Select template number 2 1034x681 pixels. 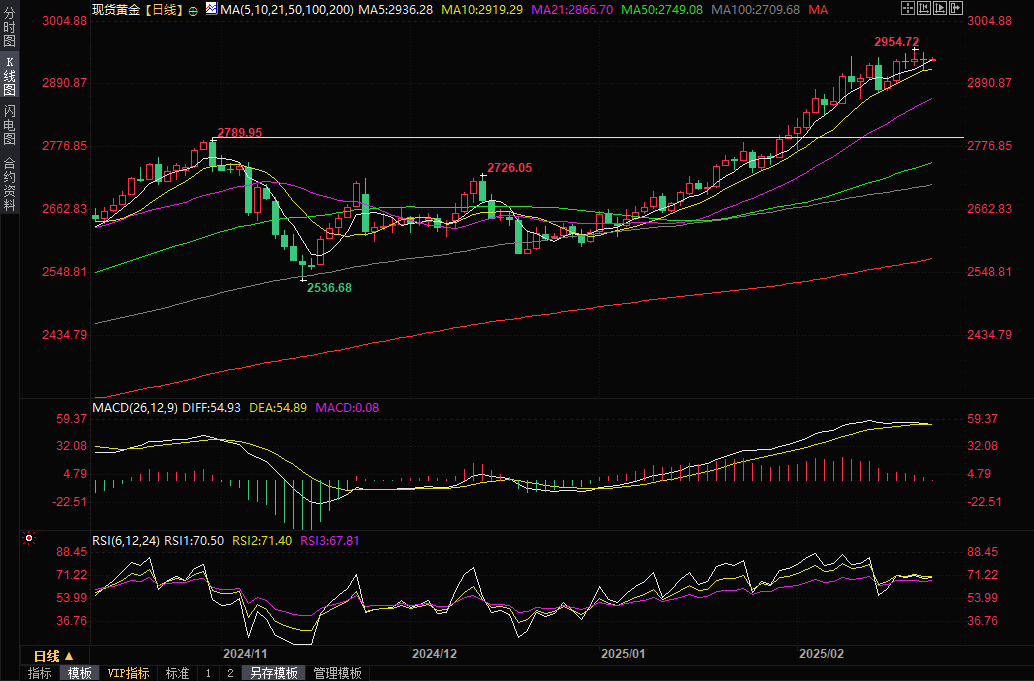click(x=229, y=673)
